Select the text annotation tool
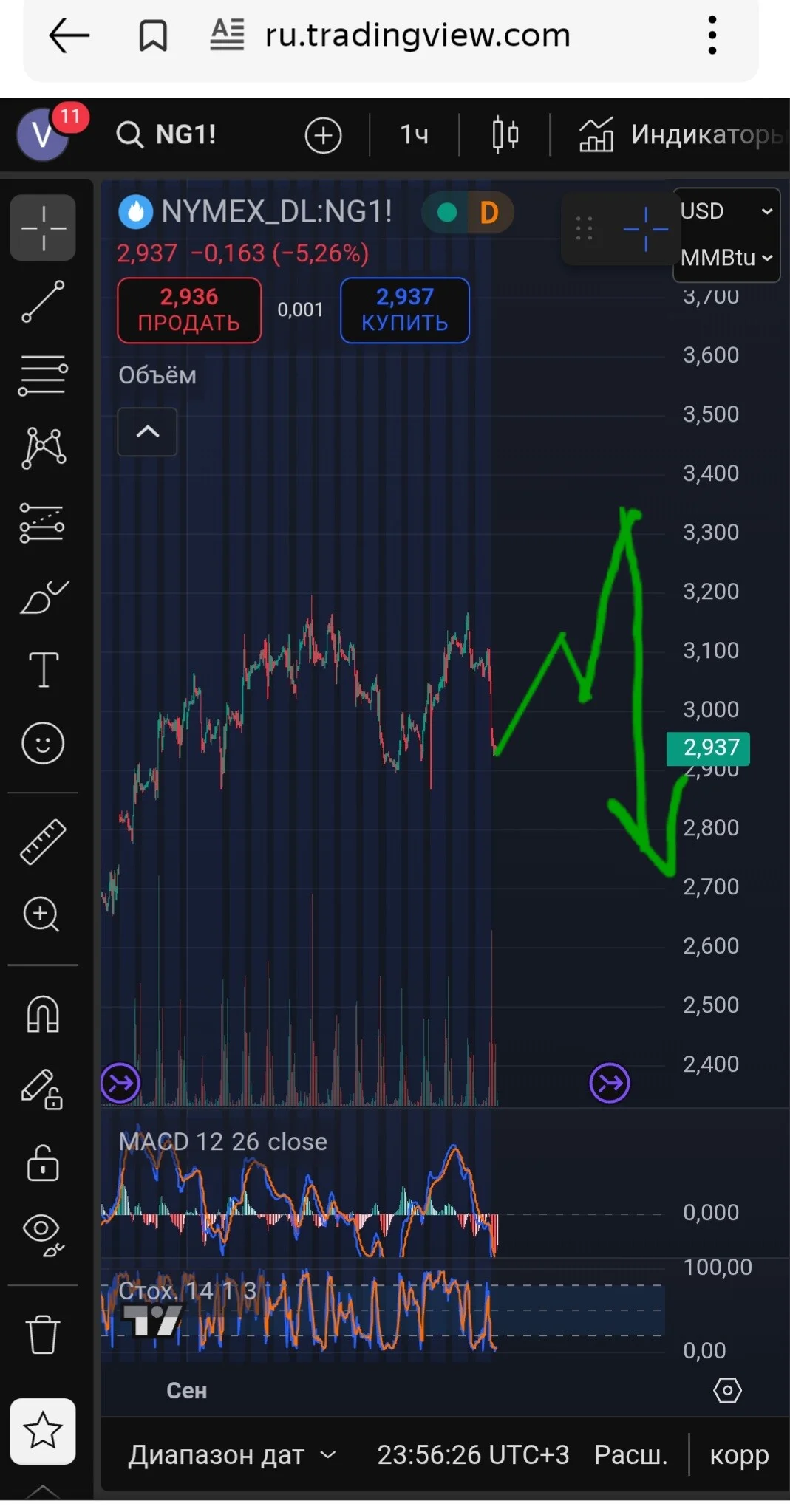Screen dimensions: 790x1512 pos(44,670)
